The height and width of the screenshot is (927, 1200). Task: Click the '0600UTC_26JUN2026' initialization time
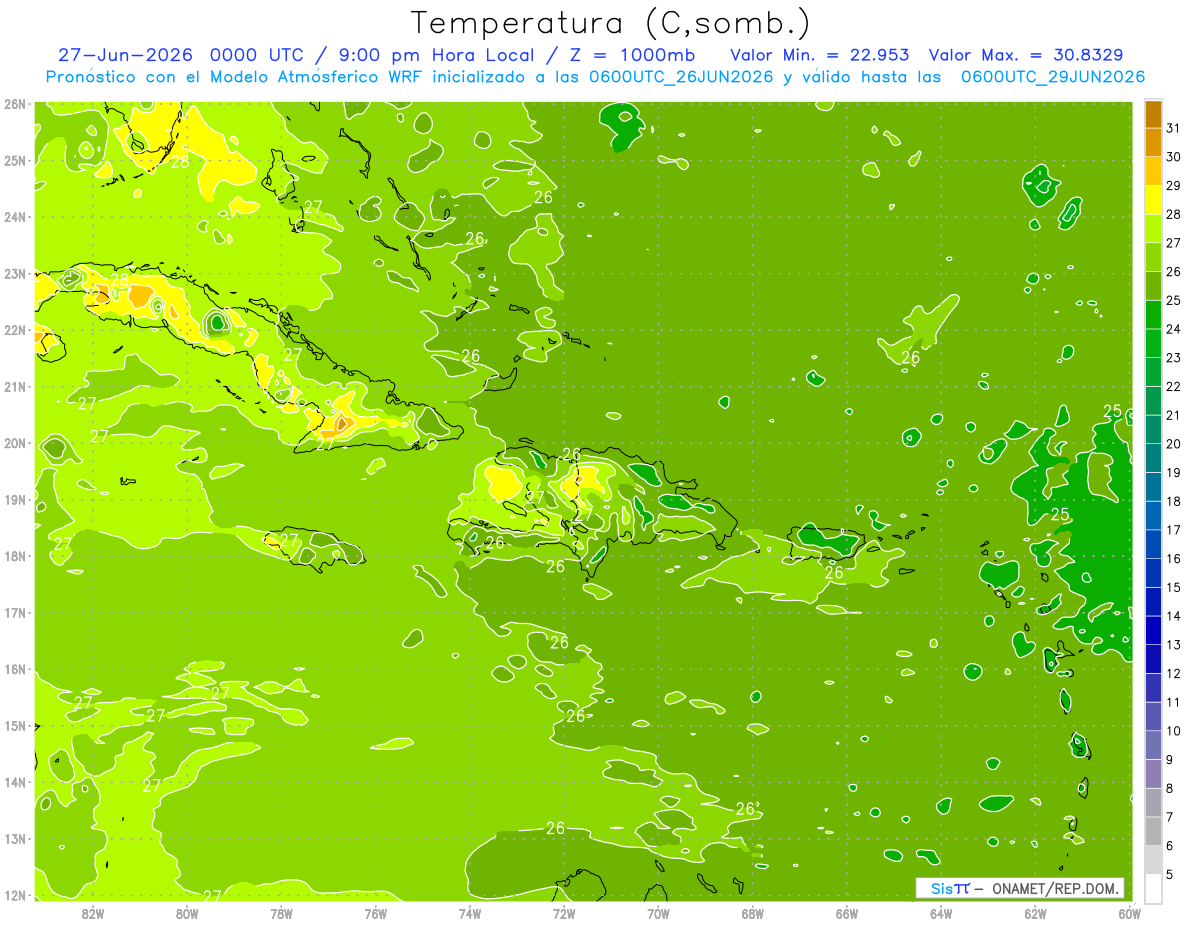tap(681, 77)
